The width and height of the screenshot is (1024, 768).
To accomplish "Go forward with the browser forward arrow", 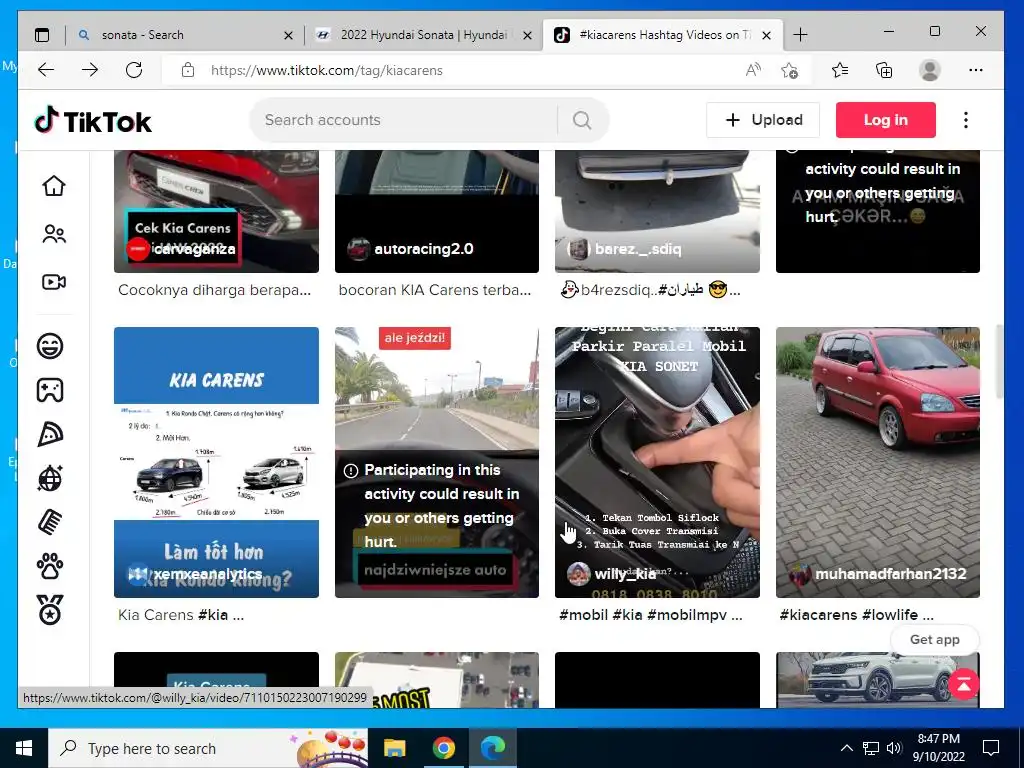I will [x=90, y=70].
